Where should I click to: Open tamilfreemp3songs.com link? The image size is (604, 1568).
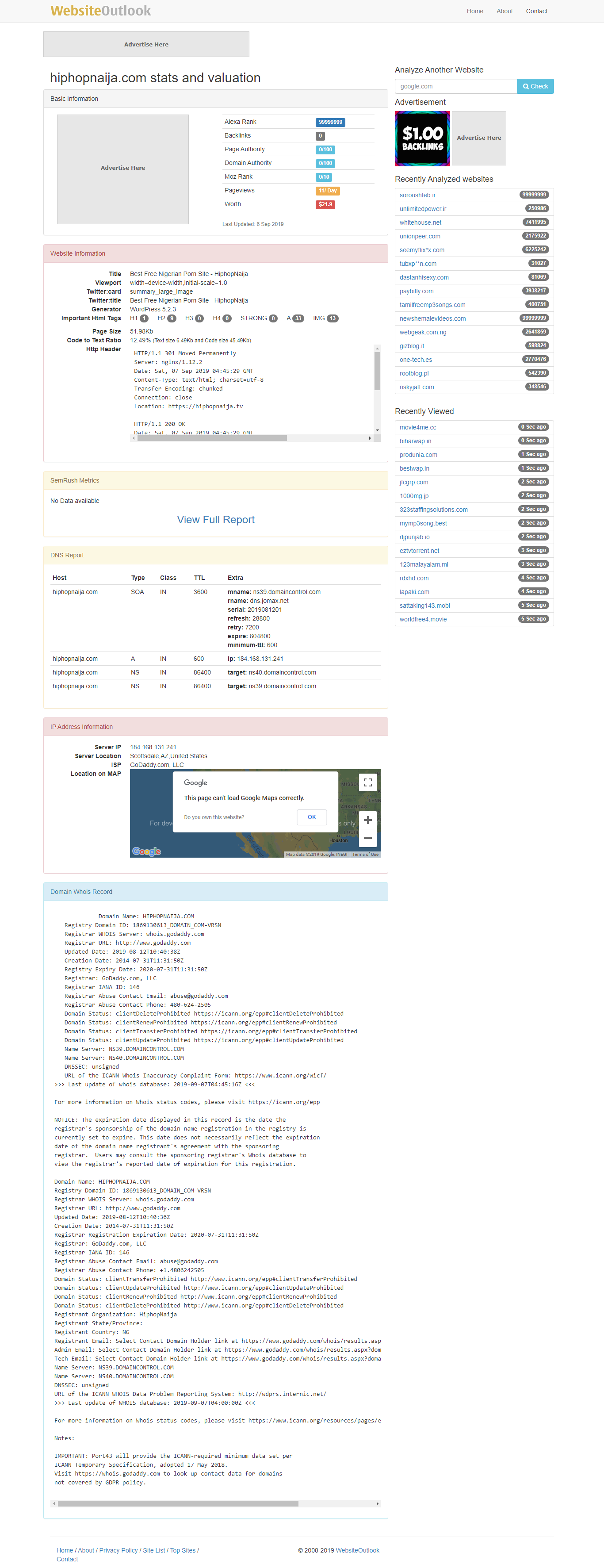point(432,305)
